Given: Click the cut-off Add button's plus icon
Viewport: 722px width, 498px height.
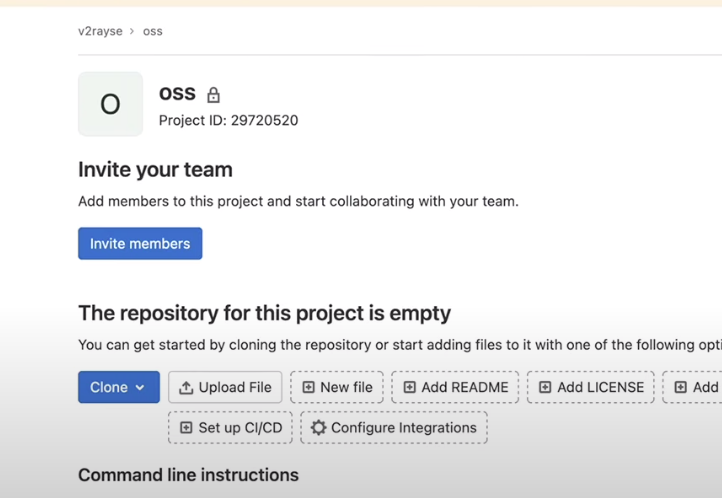Looking at the screenshot, I should pos(680,388).
